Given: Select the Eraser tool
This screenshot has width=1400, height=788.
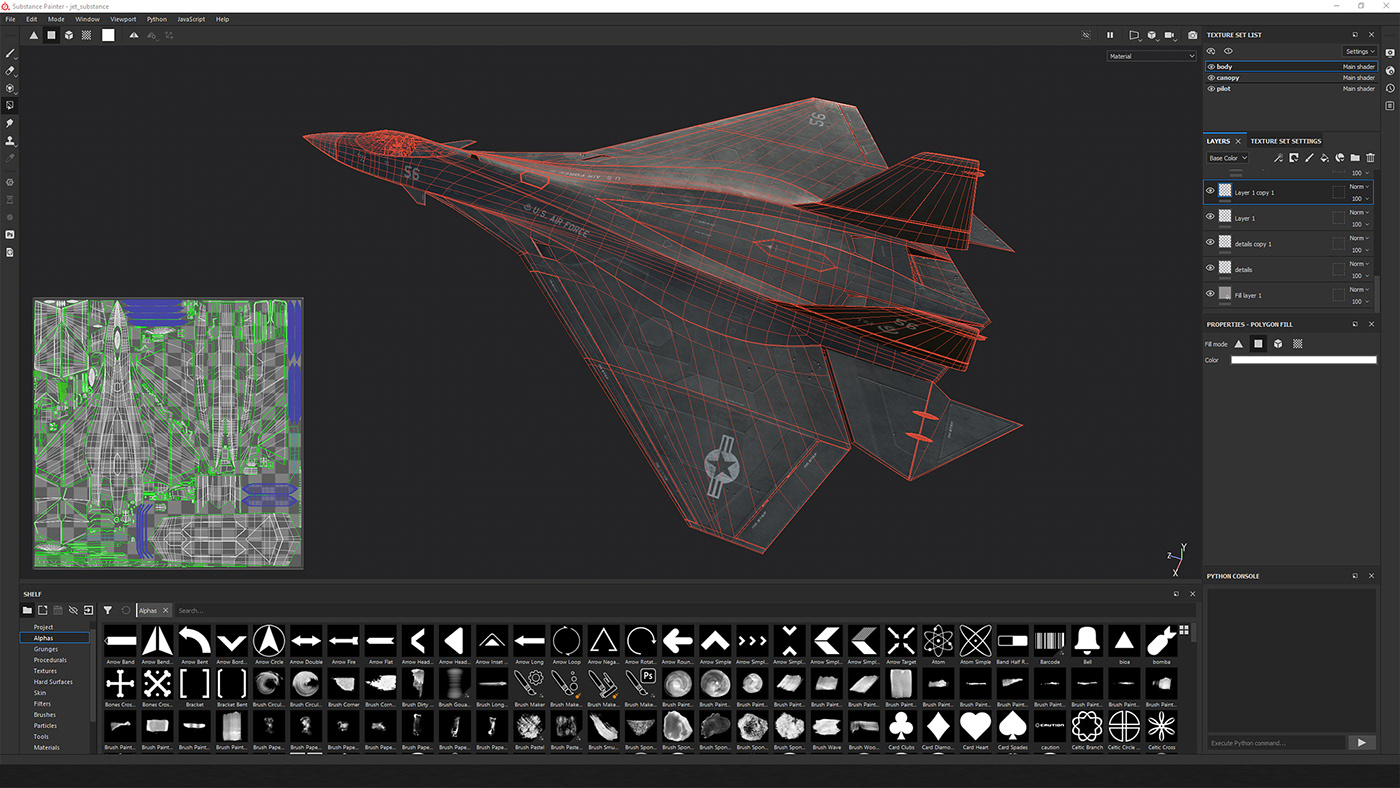Looking at the screenshot, I should [x=11, y=71].
